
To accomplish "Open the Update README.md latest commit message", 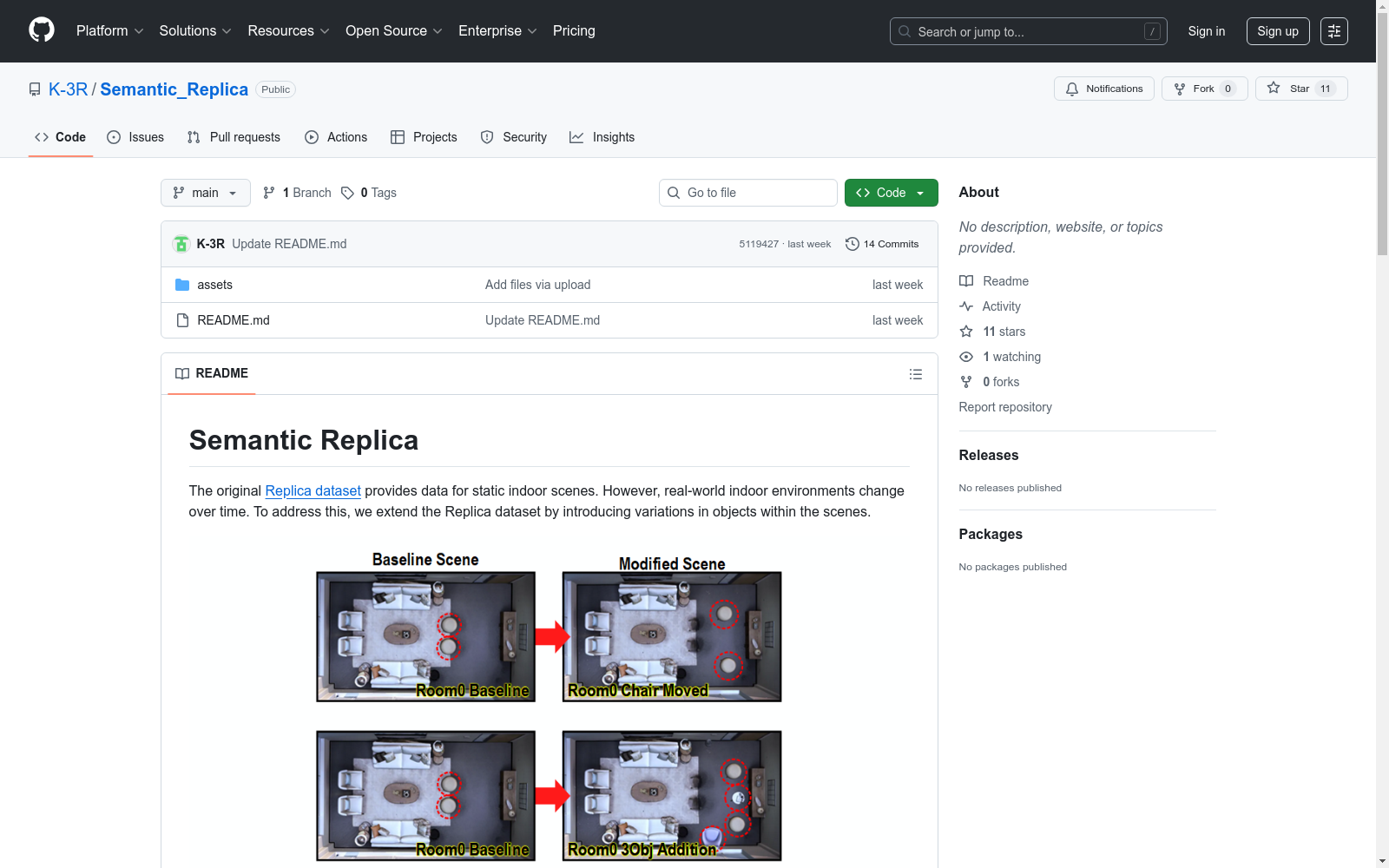I will [289, 244].
